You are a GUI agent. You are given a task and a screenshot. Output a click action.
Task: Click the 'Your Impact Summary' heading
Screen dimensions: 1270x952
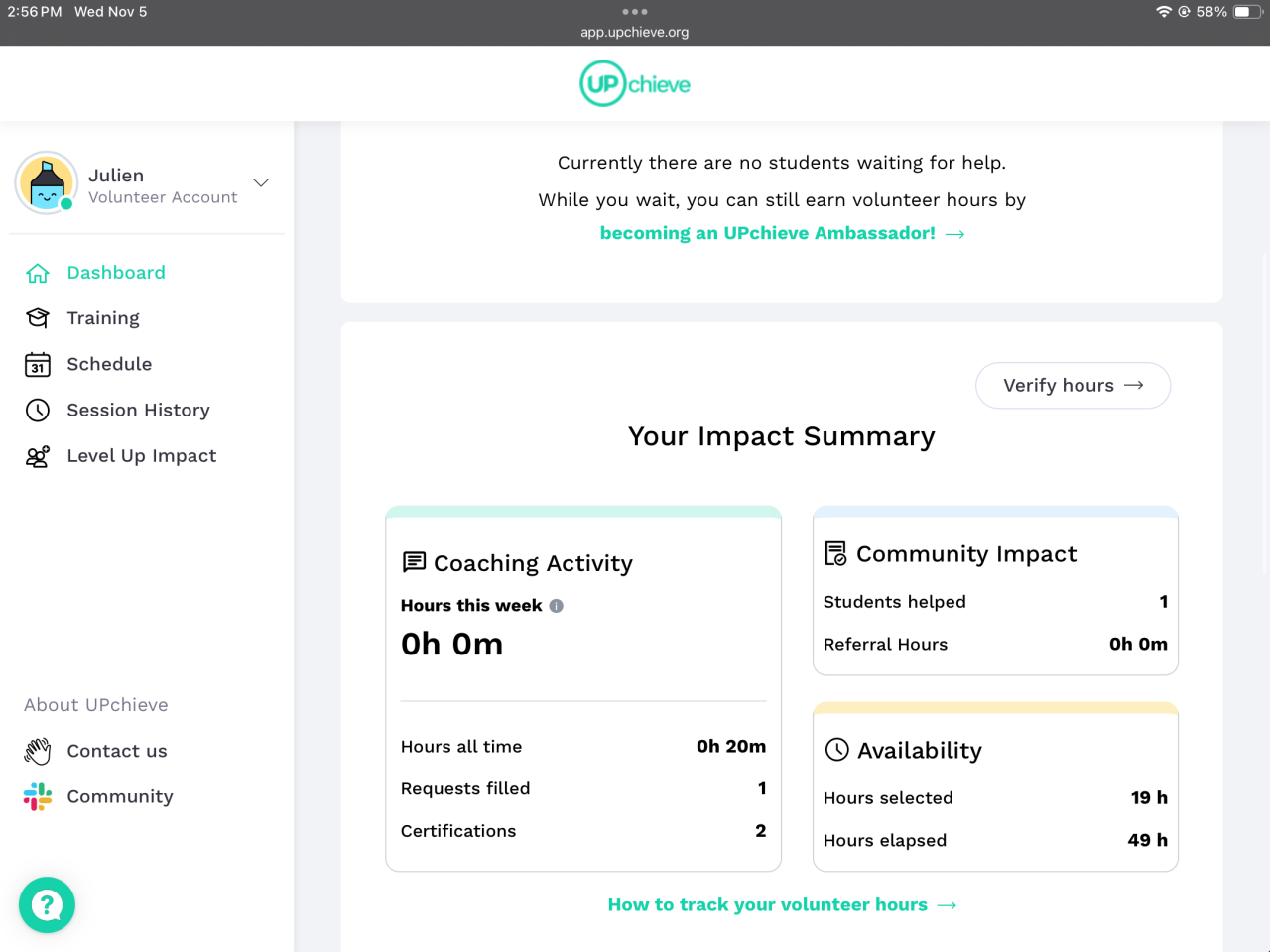pos(782,436)
